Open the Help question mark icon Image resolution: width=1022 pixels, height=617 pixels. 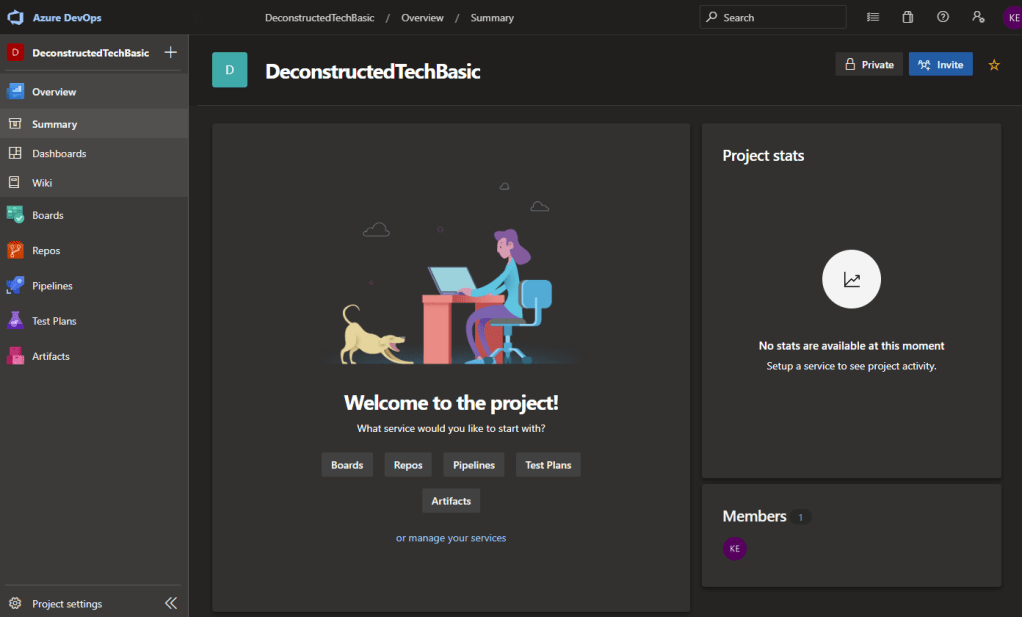(x=942, y=18)
